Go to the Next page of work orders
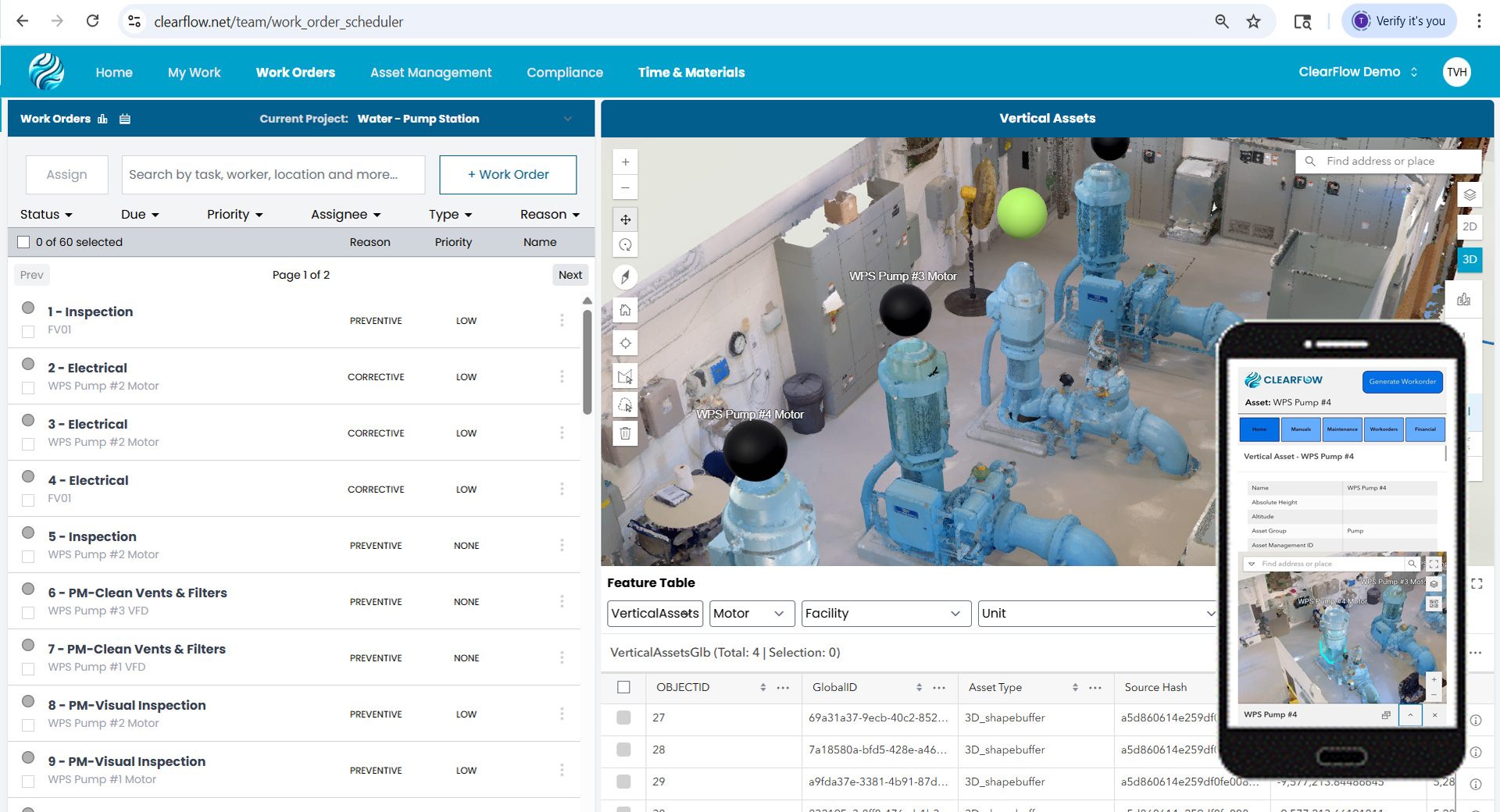The height and width of the screenshot is (812, 1500). point(570,275)
